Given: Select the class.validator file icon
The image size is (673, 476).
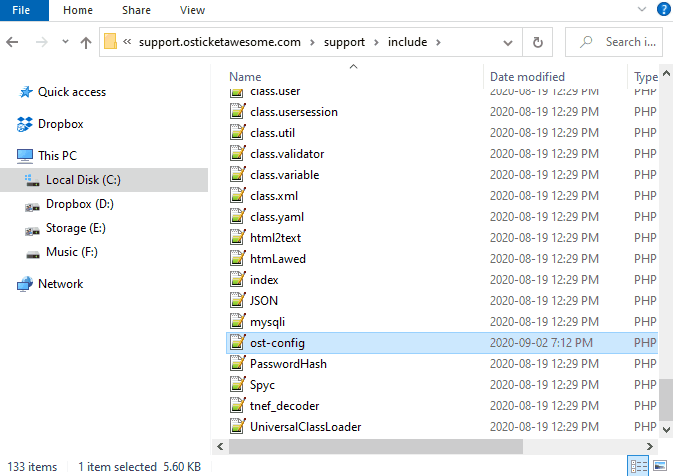Looking at the screenshot, I should (237, 154).
